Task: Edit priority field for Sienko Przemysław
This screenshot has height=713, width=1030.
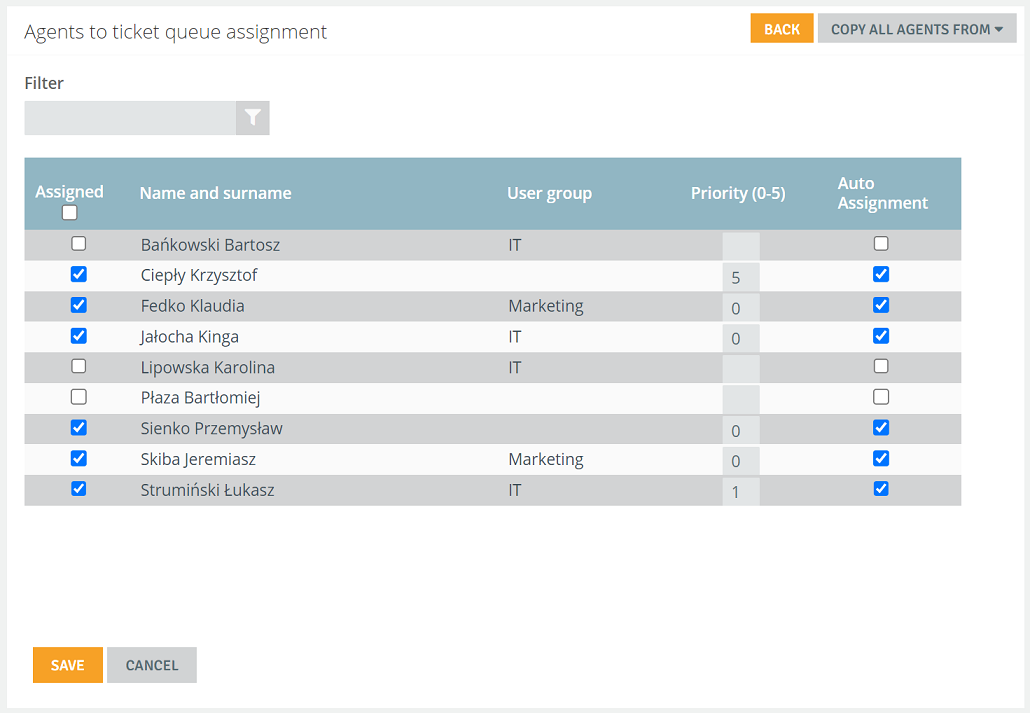Action: (x=741, y=430)
